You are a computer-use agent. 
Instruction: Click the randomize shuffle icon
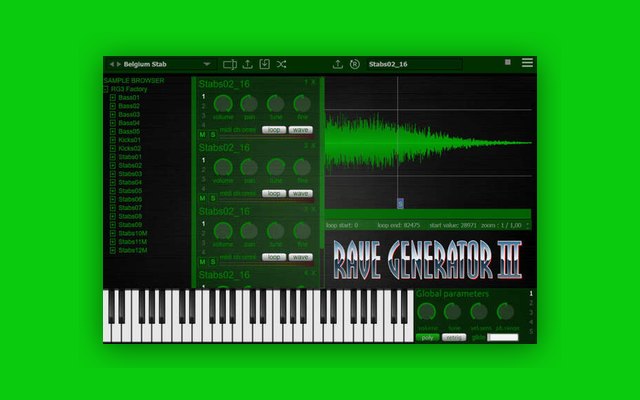point(281,64)
